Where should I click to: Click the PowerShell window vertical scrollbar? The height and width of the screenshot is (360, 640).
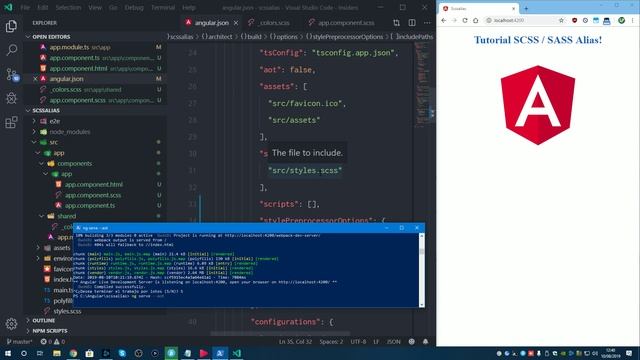422,270
